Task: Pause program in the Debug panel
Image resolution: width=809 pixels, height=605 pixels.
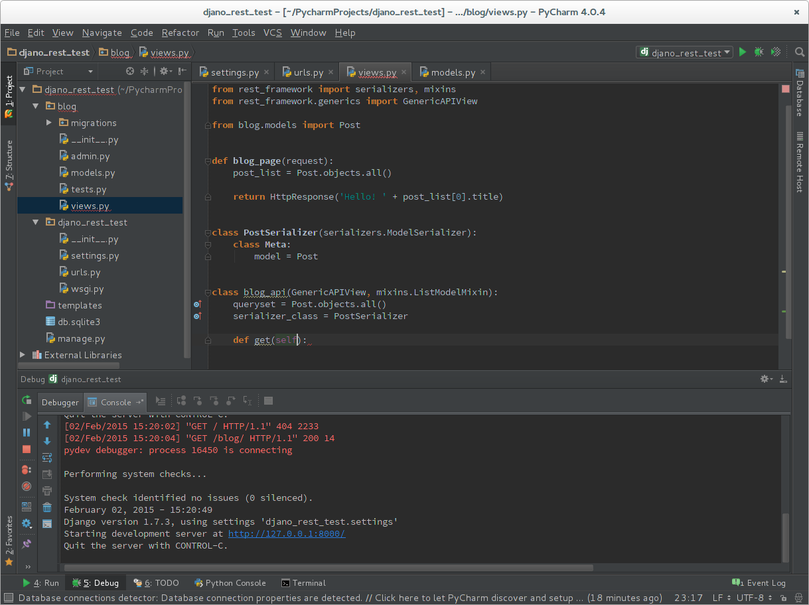Action: (26, 433)
